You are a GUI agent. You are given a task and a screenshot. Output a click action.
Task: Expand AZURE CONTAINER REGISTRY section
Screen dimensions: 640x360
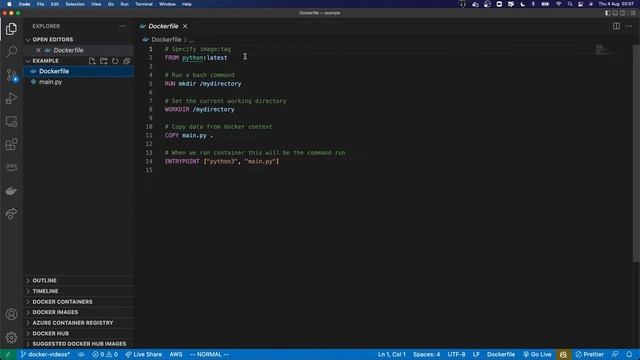78,323
